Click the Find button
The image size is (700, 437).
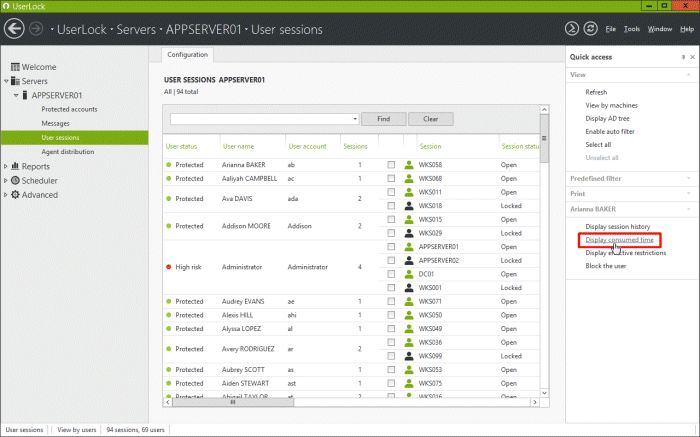coord(383,119)
